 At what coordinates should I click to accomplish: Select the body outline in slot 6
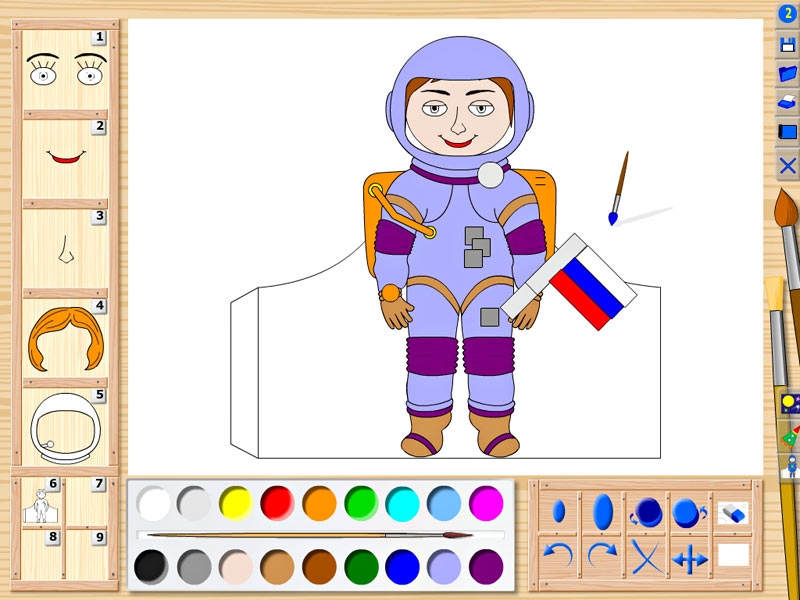point(41,504)
